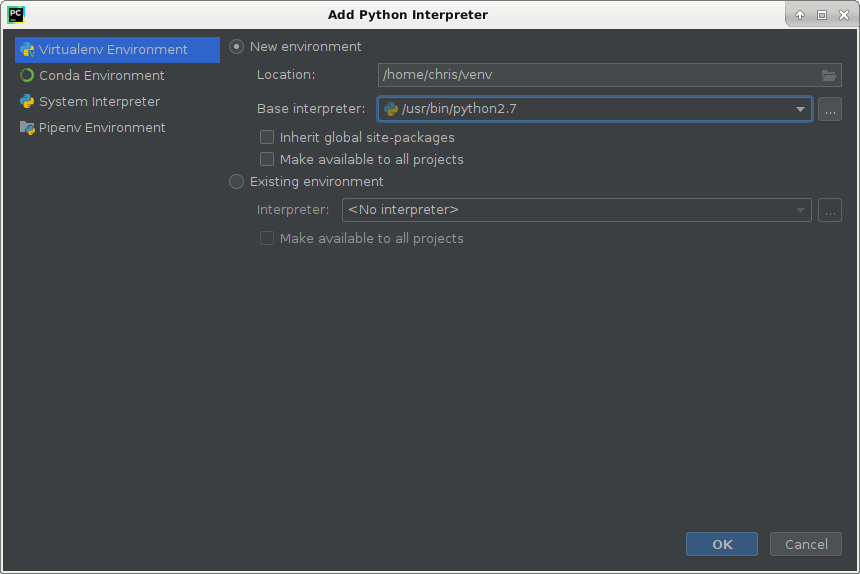860x574 pixels.
Task: Click the green Conda Environment circle icon
Action: pos(27,76)
